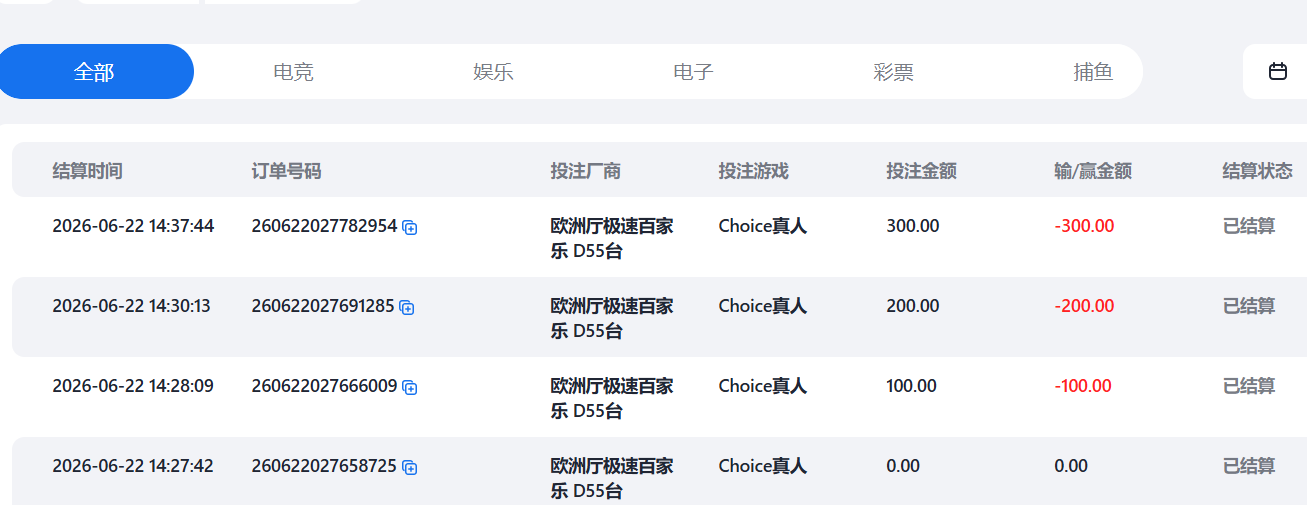Open the 电子 category tab
Image resolution: width=1307 pixels, height=505 pixels.
click(693, 72)
